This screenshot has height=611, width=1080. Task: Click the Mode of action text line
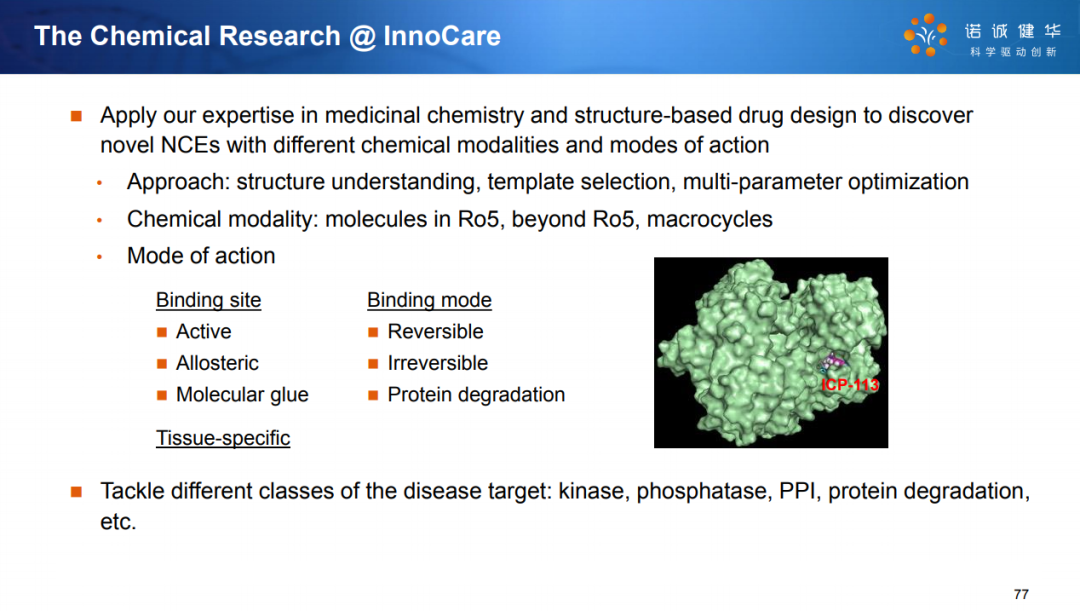[200, 256]
